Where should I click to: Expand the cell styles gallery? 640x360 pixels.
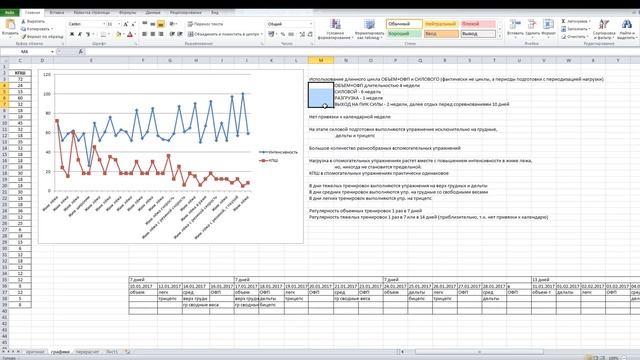[500, 36]
